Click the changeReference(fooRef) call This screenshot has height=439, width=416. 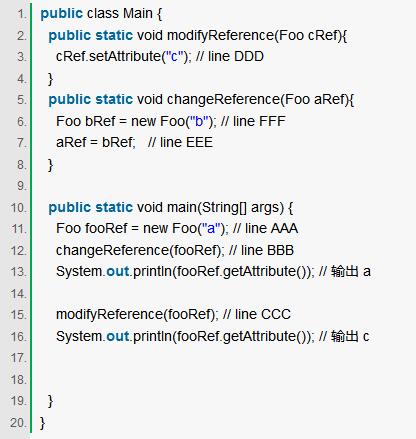pos(140,250)
